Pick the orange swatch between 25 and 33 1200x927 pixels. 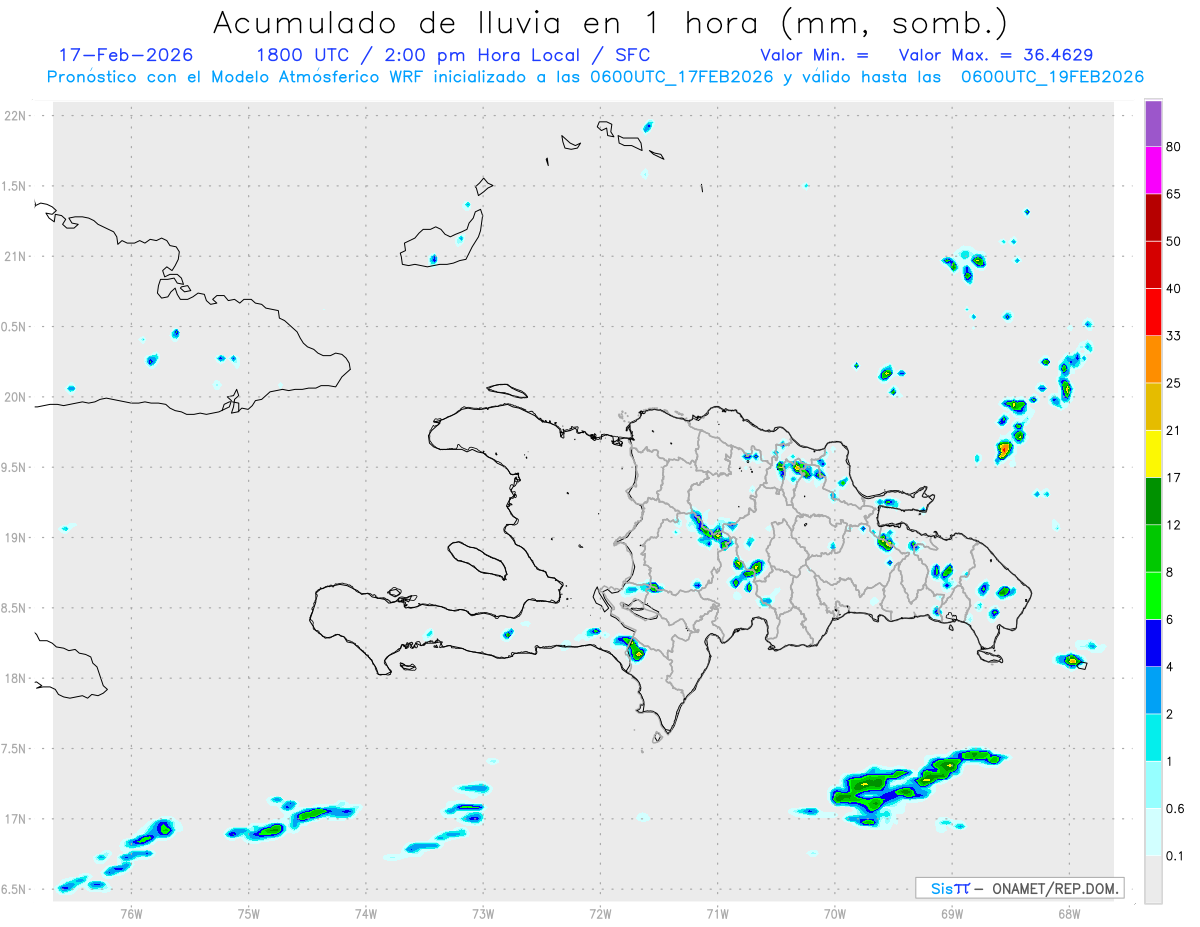coord(1153,359)
